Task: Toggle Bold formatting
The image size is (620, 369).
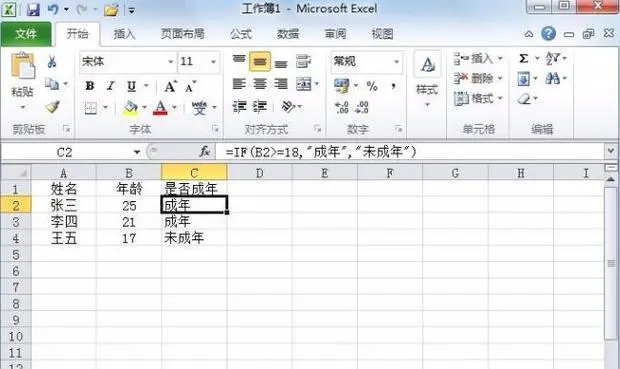Action: point(90,86)
